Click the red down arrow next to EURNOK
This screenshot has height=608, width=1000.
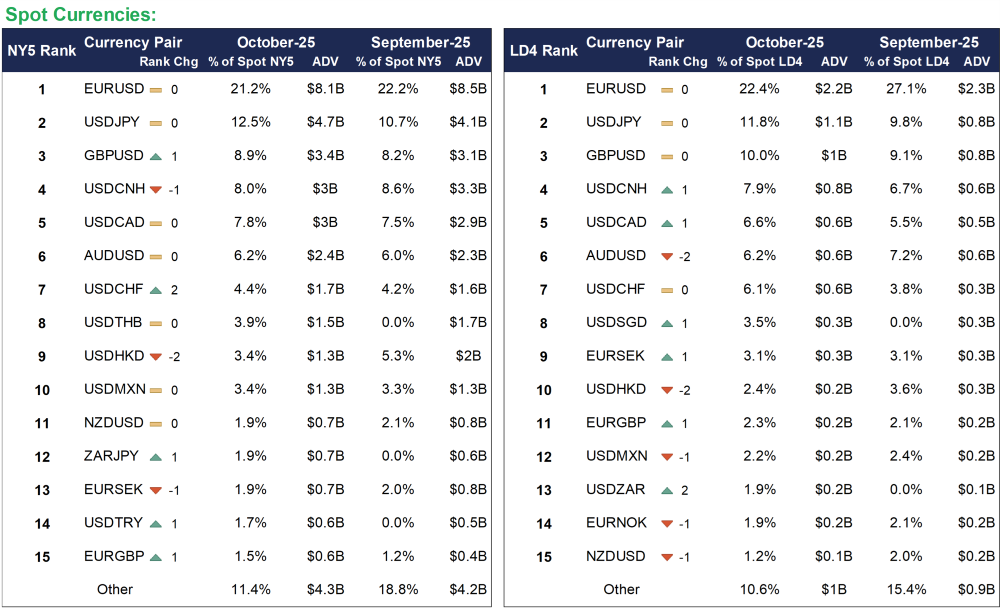(x=666, y=523)
